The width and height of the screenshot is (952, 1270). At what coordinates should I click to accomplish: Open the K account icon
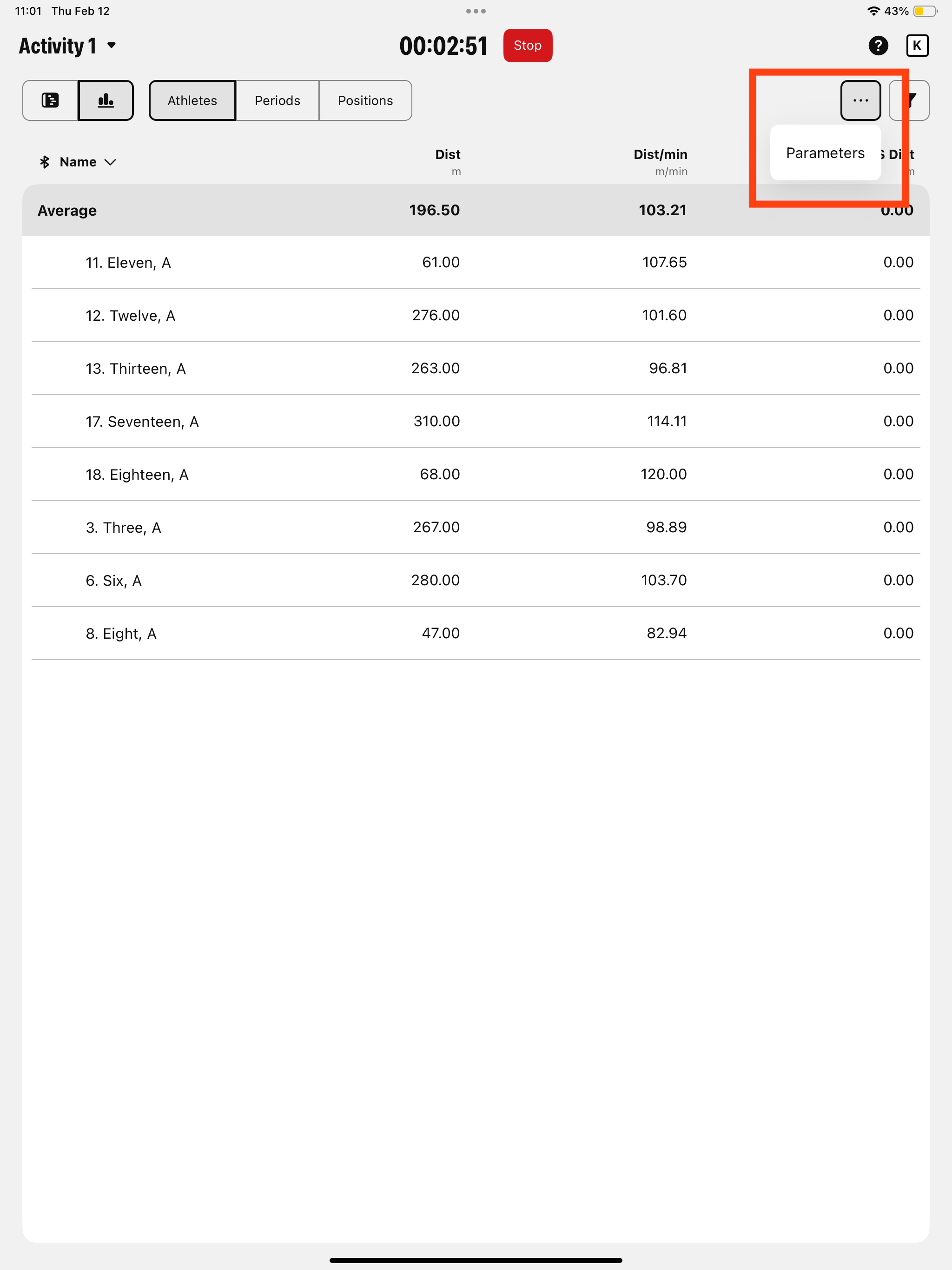click(917, 46)
